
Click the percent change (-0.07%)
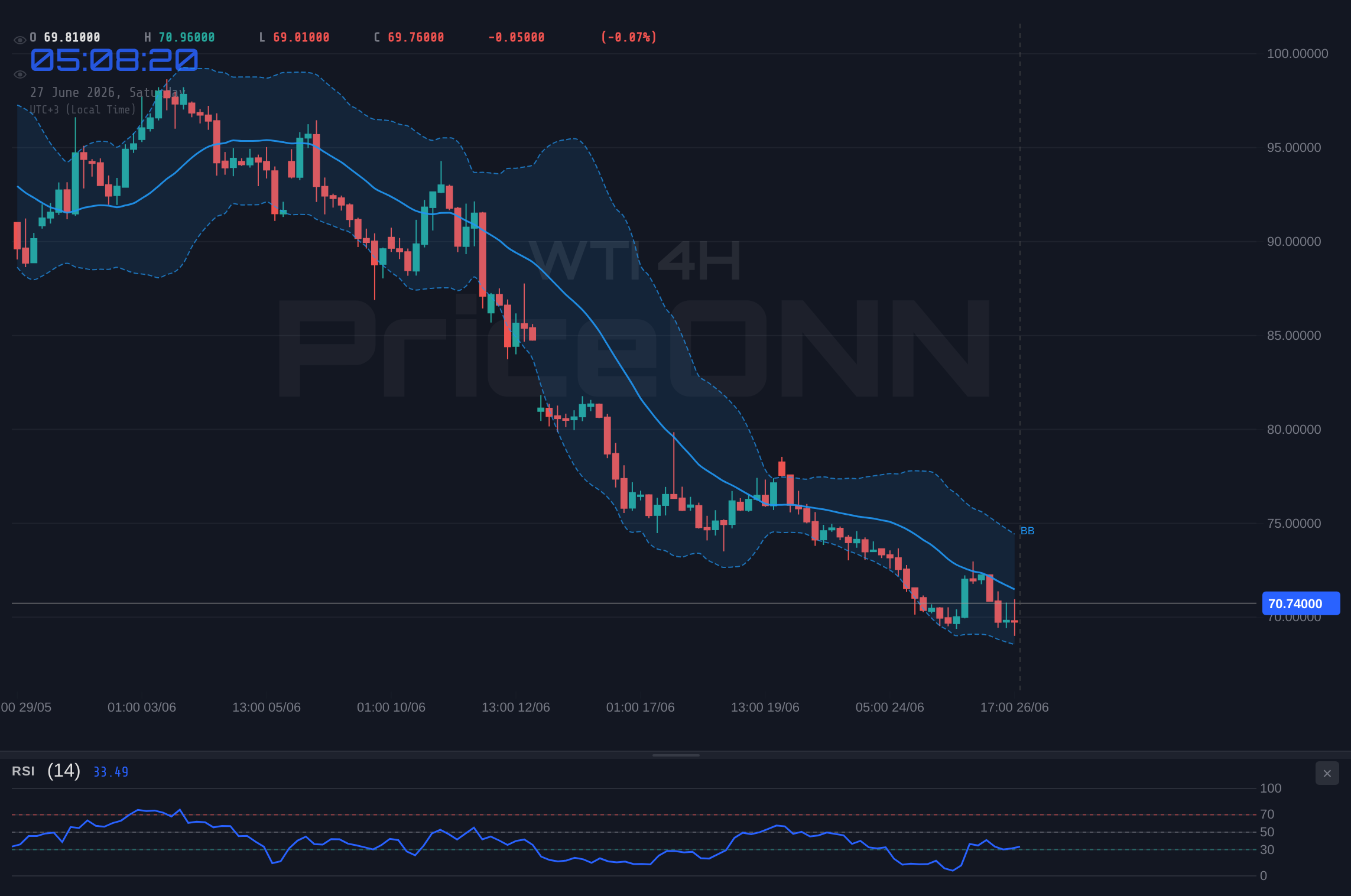[x=629, y=37]
